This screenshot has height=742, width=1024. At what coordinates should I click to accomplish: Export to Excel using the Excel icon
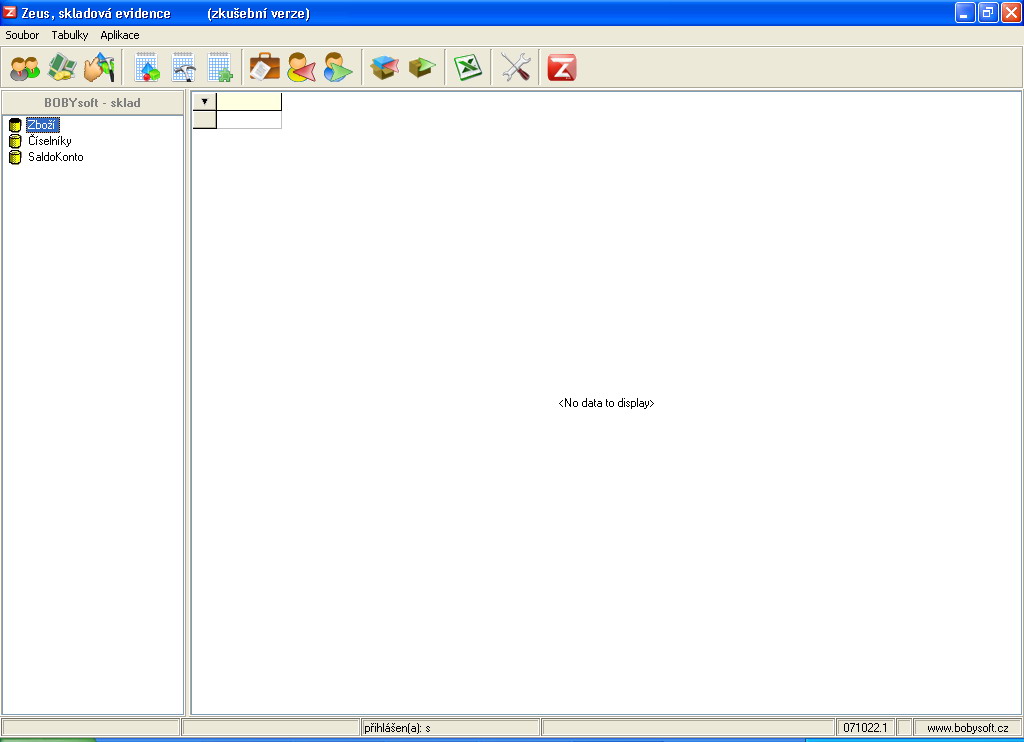tap(468, 67)
